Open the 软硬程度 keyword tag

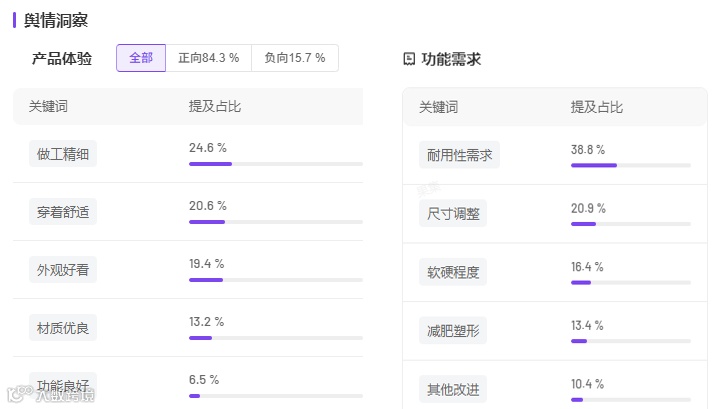click(453, 271)
